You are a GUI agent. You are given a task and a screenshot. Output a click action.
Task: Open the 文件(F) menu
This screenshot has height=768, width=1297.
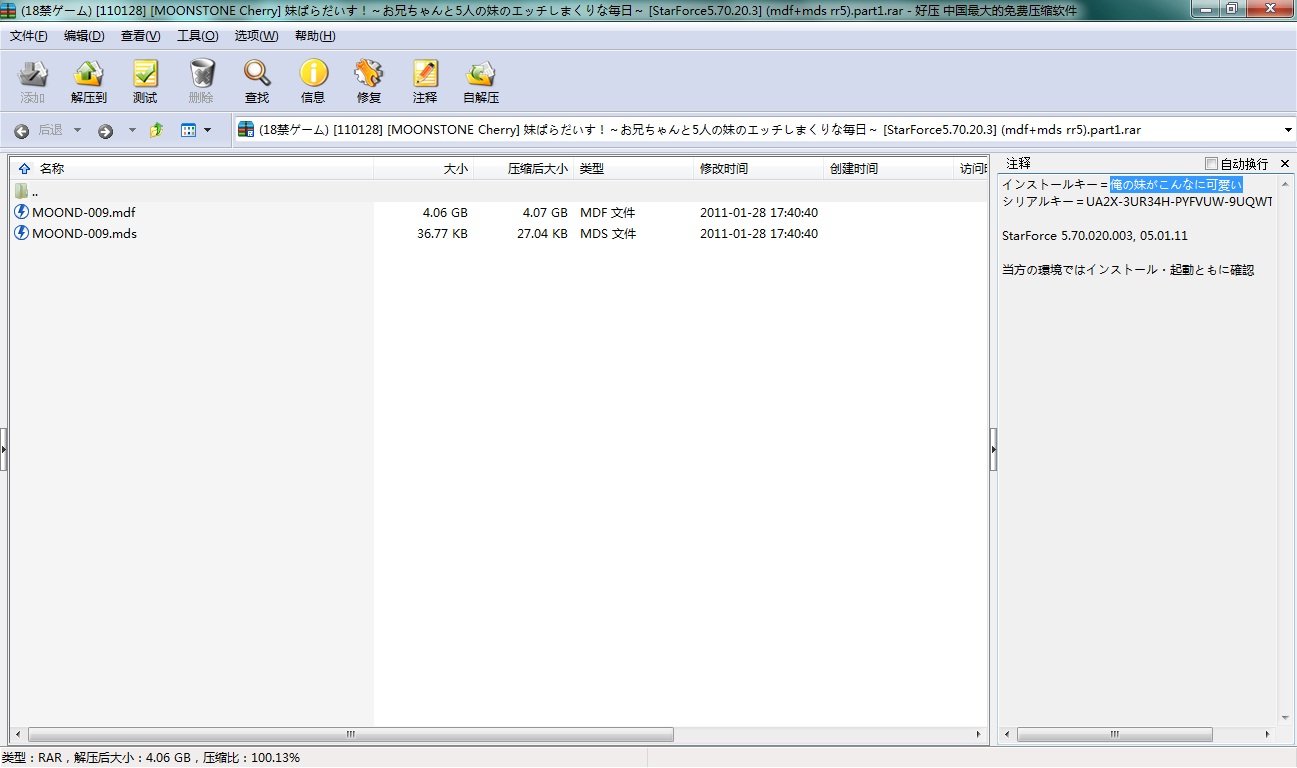[28, 36]
